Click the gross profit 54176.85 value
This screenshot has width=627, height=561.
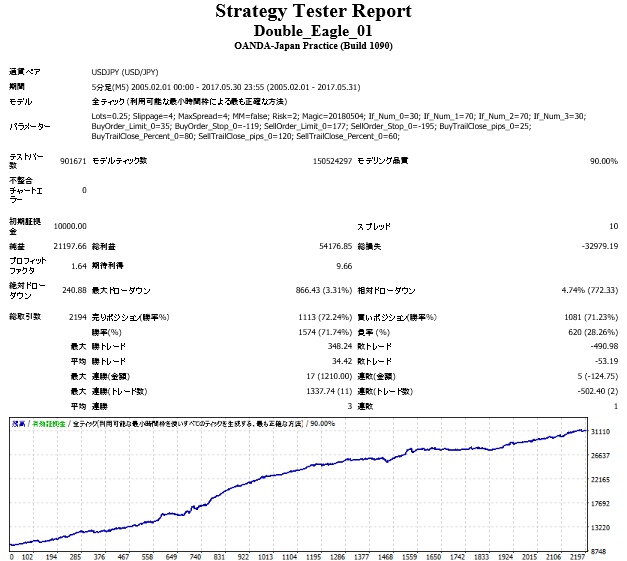click(335, 246)
